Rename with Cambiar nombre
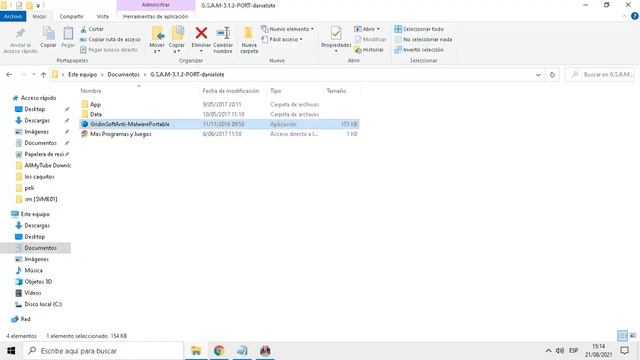The height and width of the screenshot is (360, 640). tap(223, 40)
